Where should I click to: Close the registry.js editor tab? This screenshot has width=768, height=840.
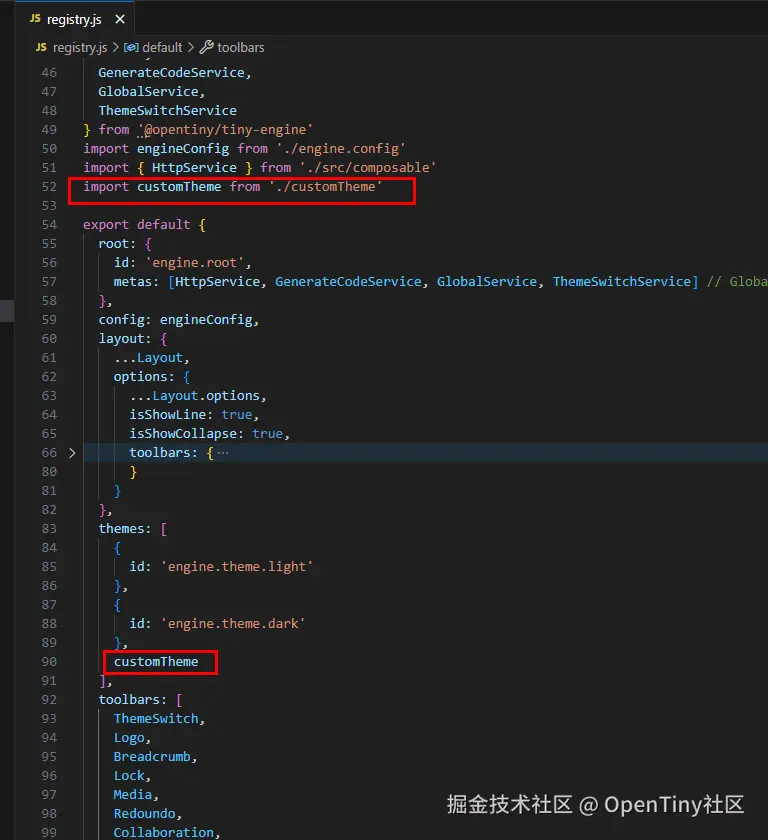120,19
